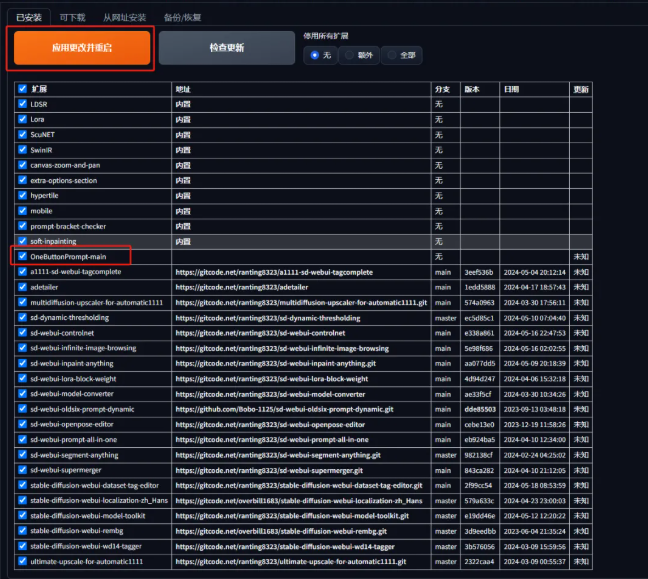Click the 未知 status in OneButtonPrompt-main row
648x579 pixels.
coord(581,257)
